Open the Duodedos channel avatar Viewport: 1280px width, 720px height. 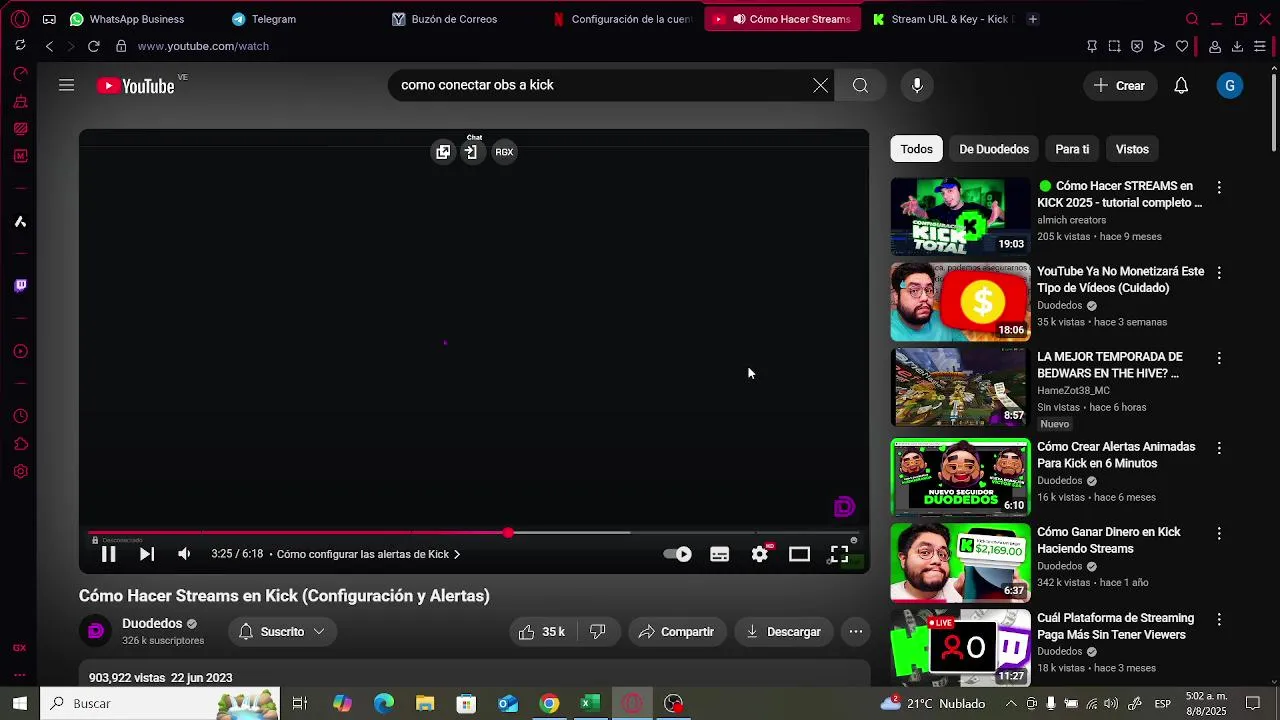coord(96,631)
